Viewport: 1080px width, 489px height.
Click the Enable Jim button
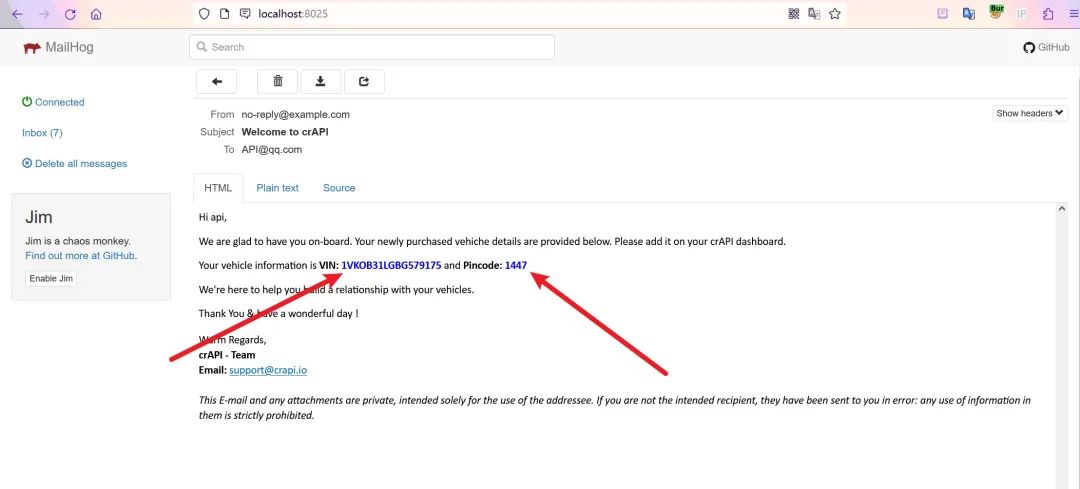click(x=51, y=278)
